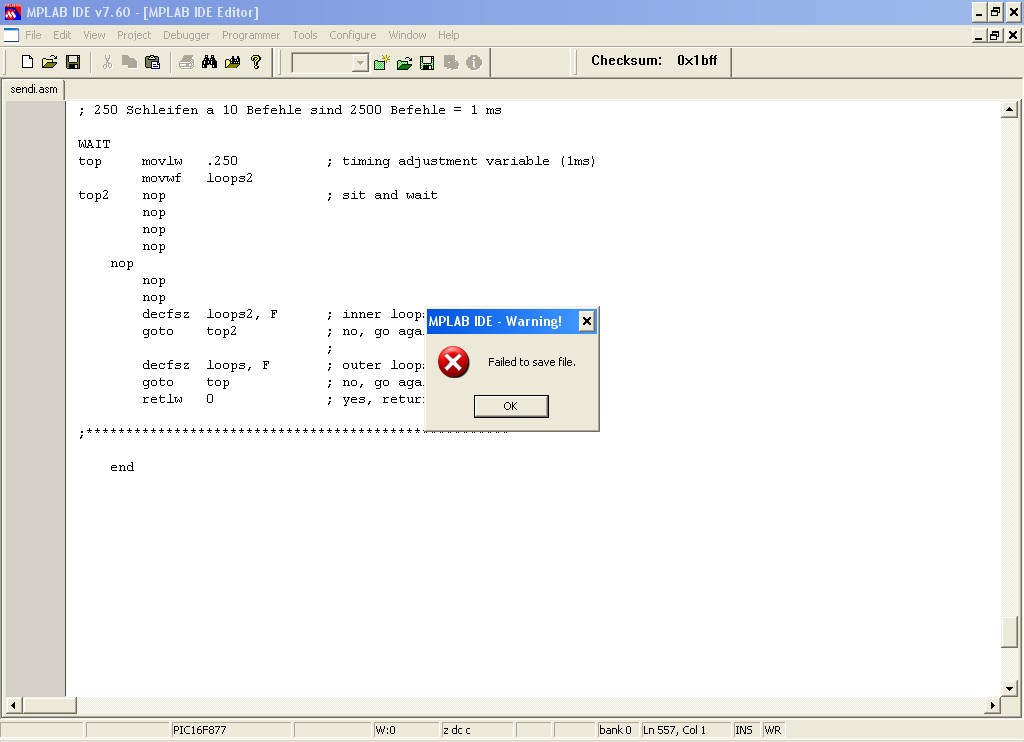Open Help via question mark icon
Viewport: 1024px width, 742px height.
pyautogui.click(x=256, y=62)
